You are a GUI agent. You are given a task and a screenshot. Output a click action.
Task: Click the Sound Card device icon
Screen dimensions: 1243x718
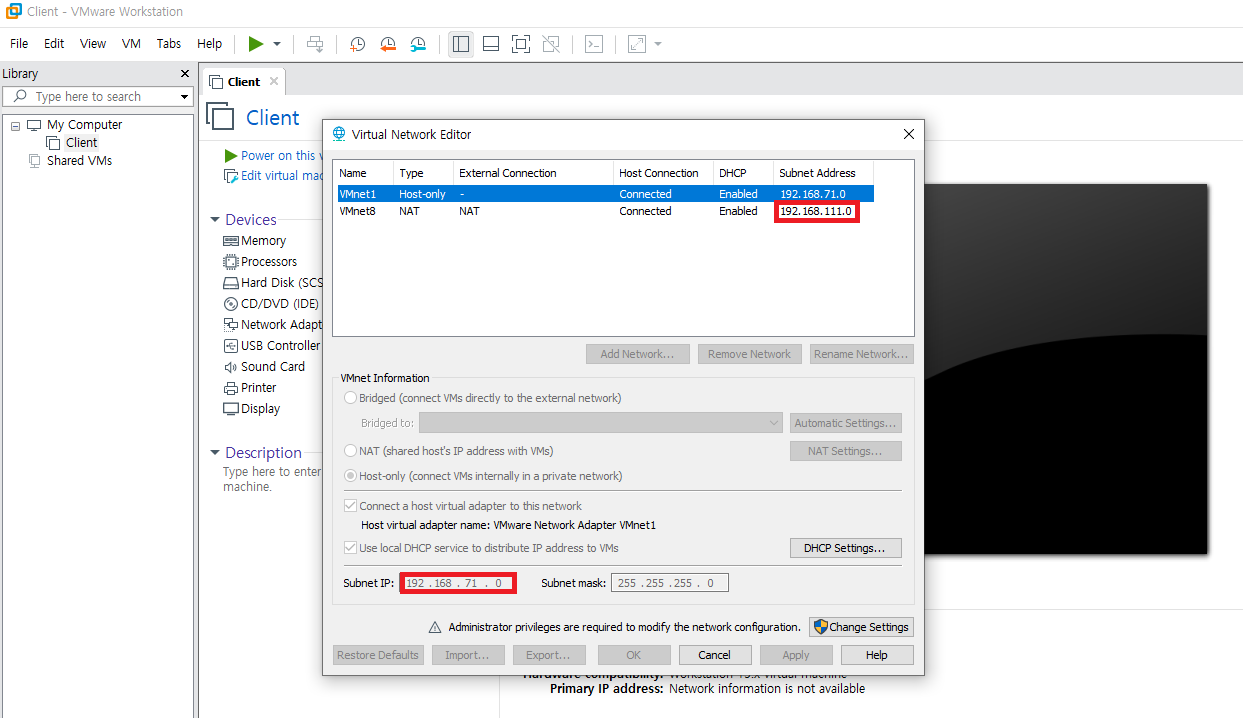(x=231, y=367)
